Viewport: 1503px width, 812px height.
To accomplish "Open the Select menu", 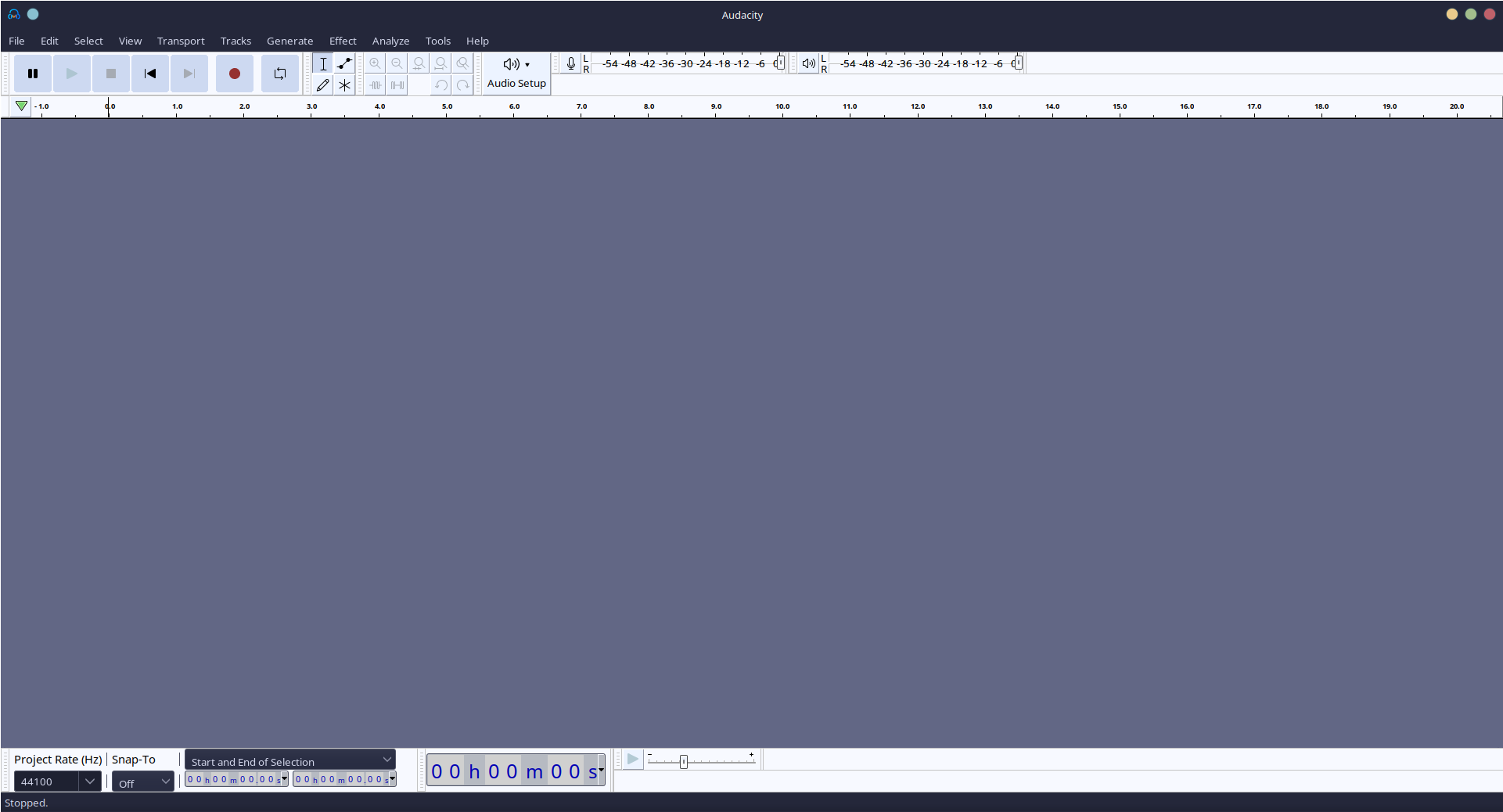I will pyautogui.click(x=88, y=41).
